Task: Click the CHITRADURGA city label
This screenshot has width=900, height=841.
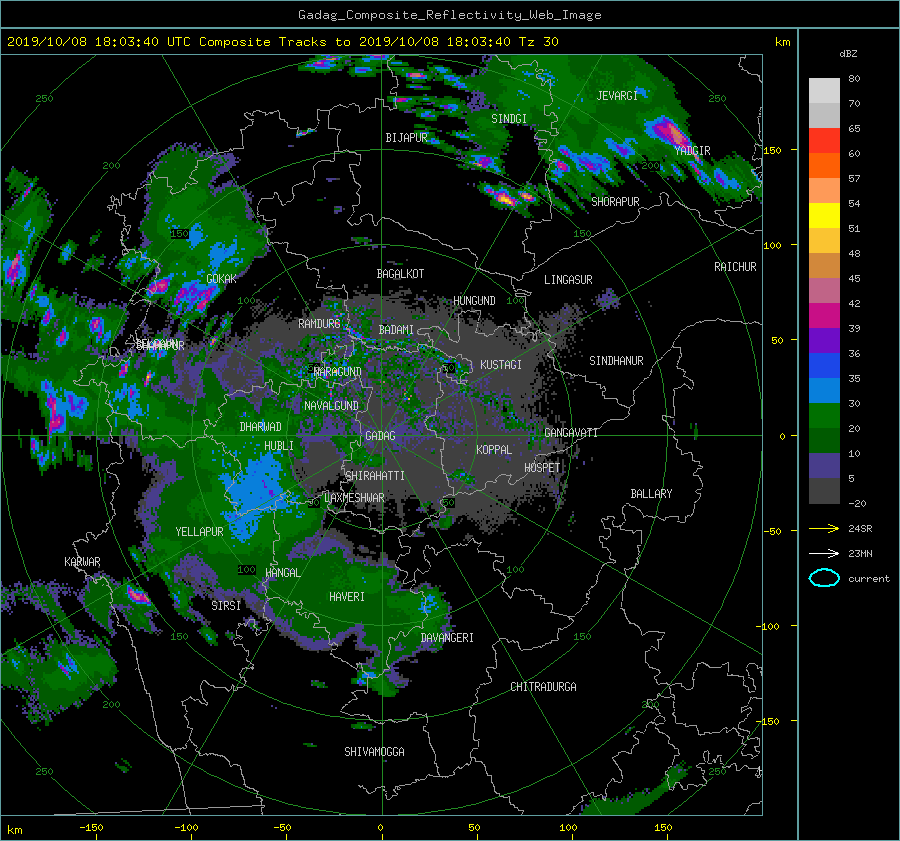Action: pyautogui.click(x=544, y=687)
